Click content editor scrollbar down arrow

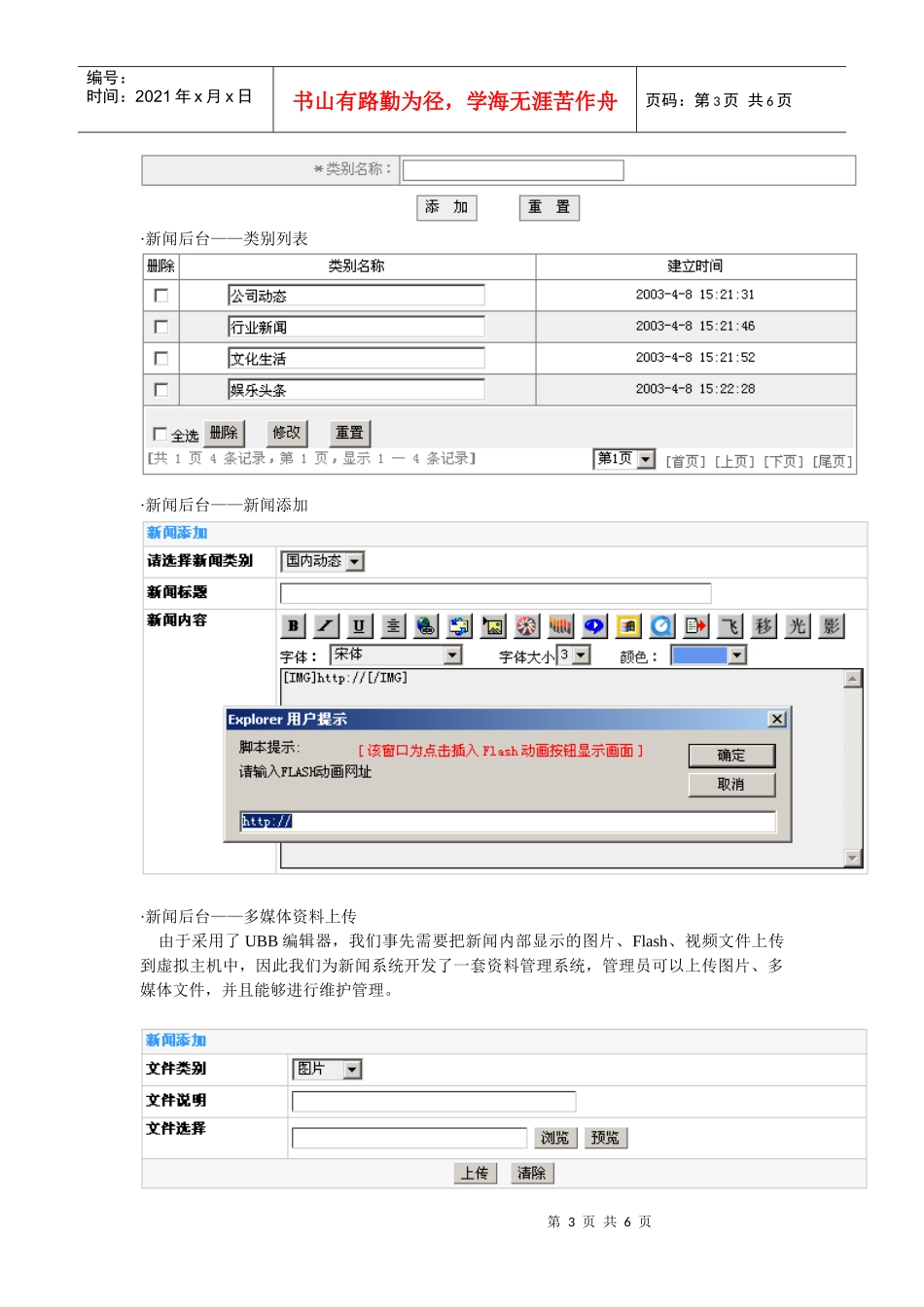pyautogui.click(x=853, y=858)
